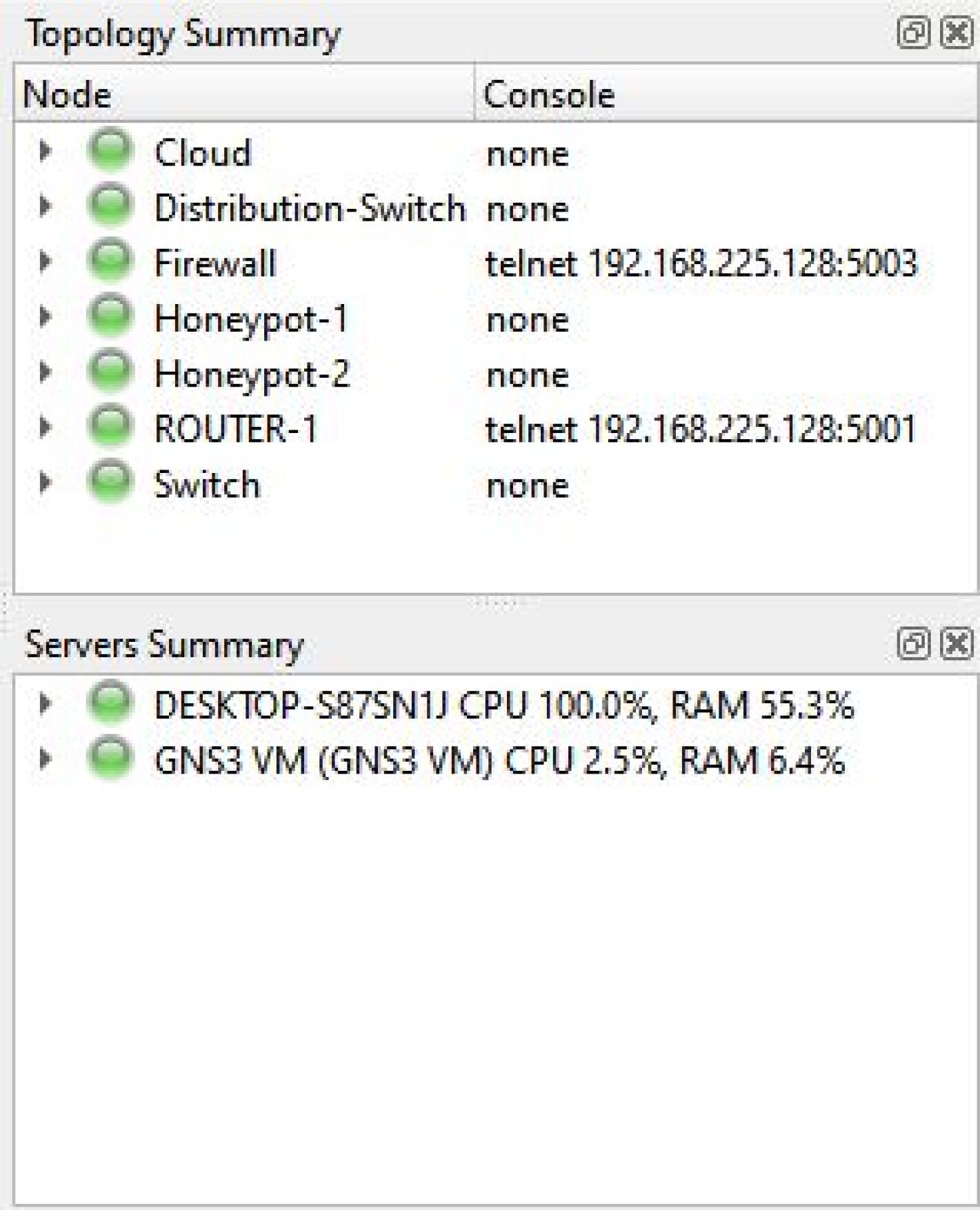This screenshot has height=1210, width=980.
Task: Click ROUTER-1's green status icon
Action: click(110, 425)
